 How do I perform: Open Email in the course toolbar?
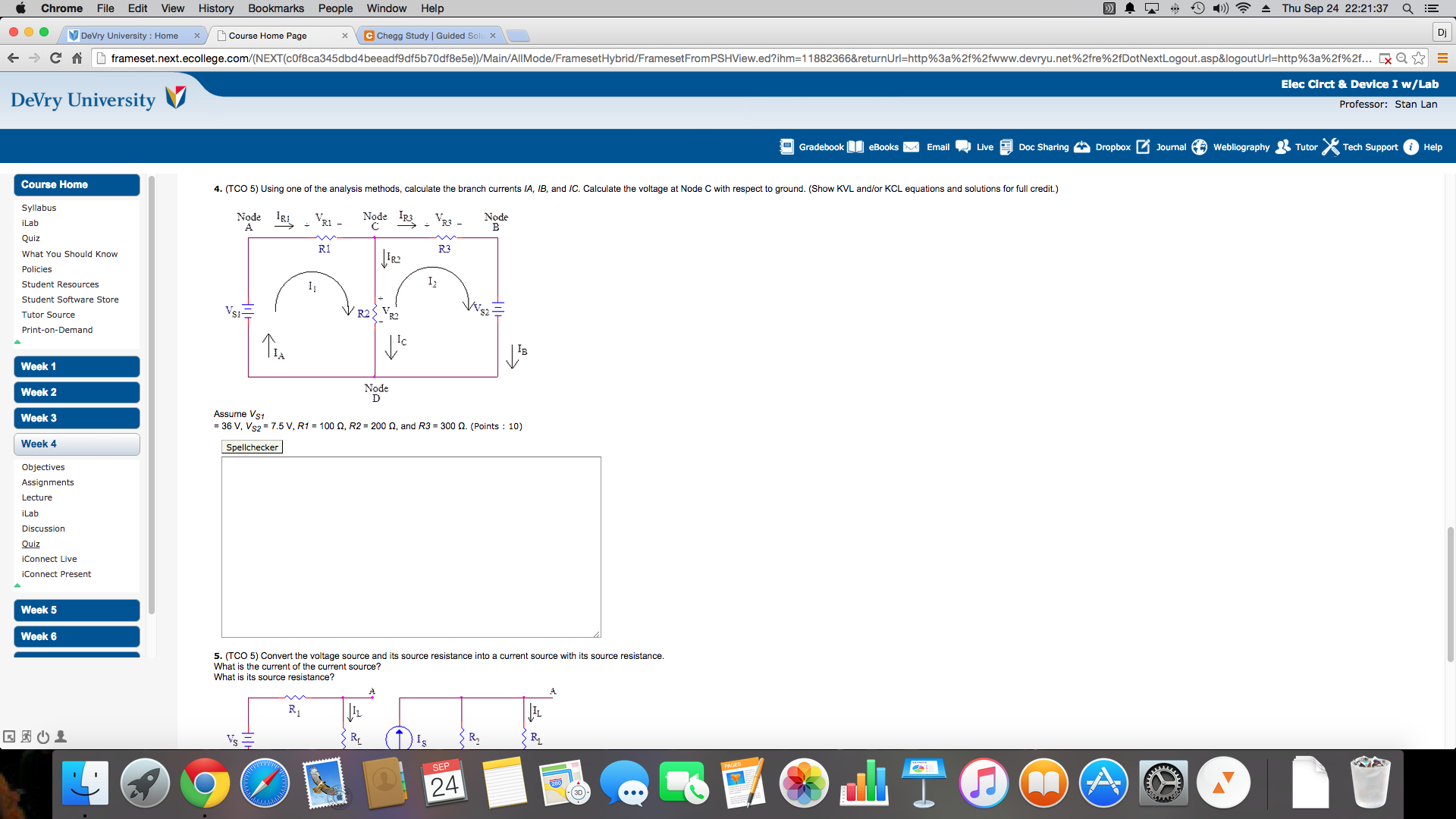926,147
